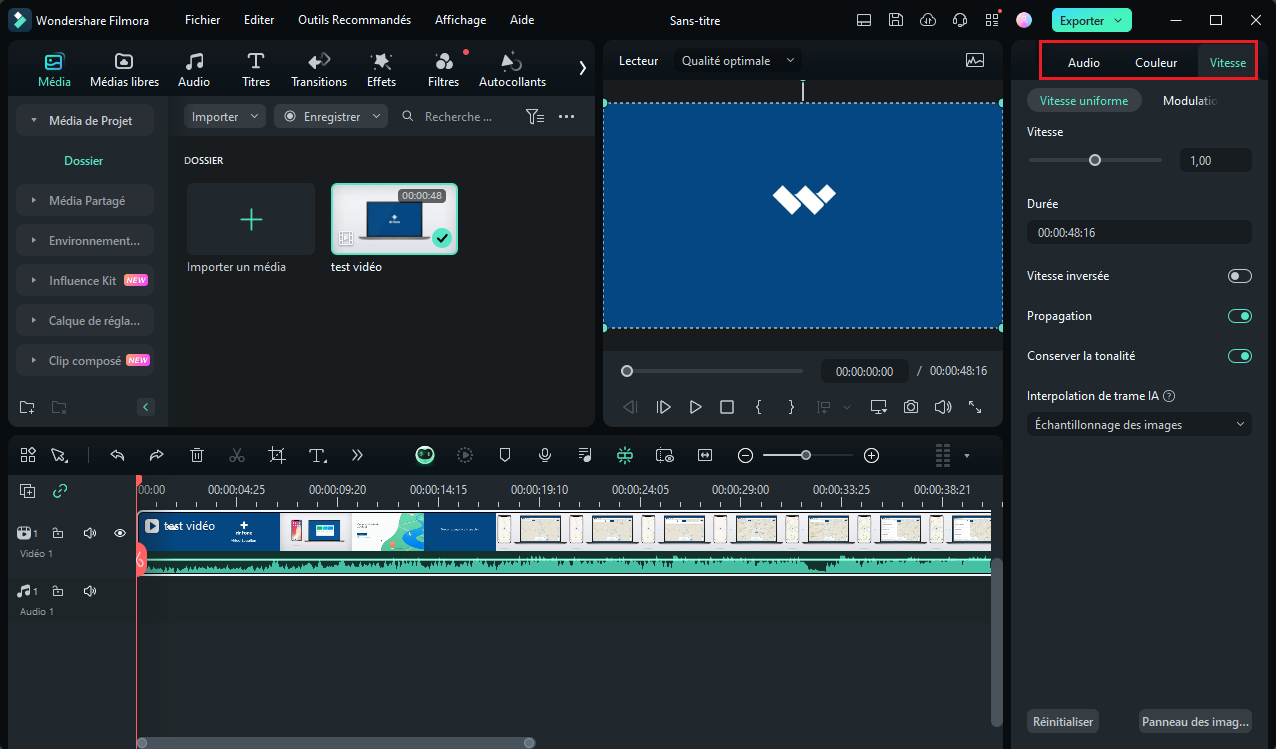Toggle the timeline link chain icon

click(60, 491)
